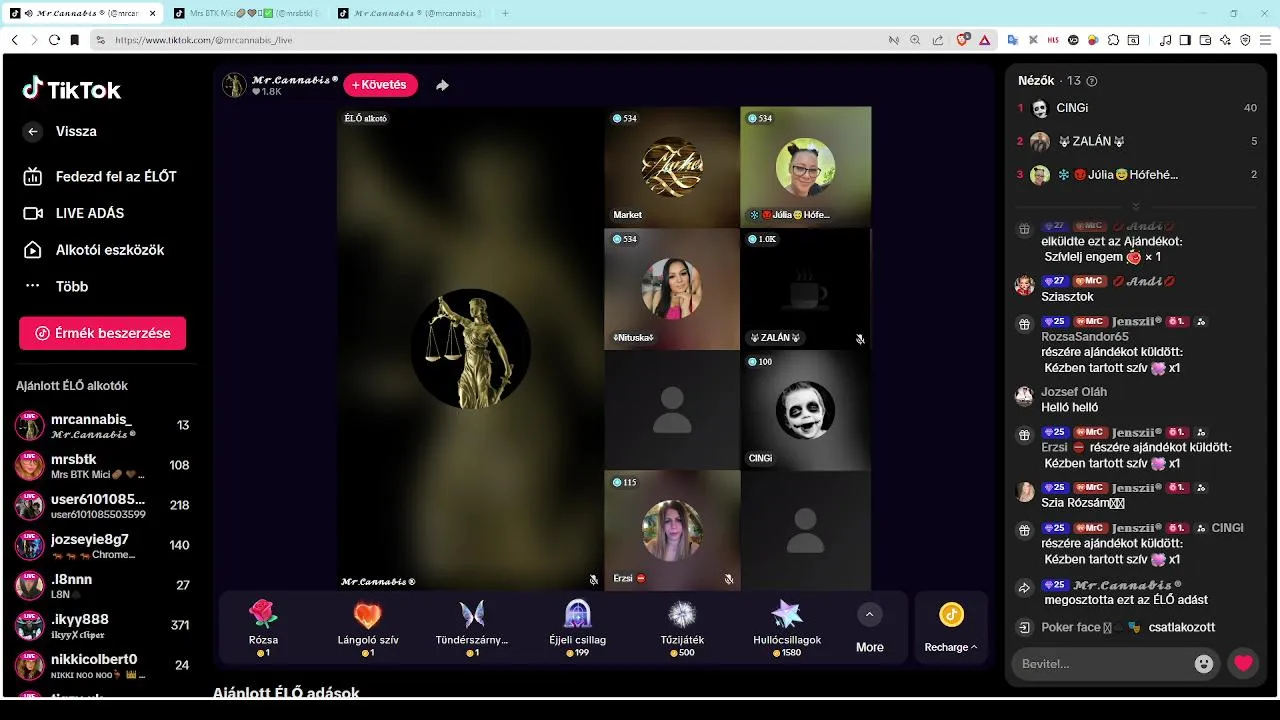This screenshot has height=720, width=1280.
Task: Open recommended live mrsbtk
Action: pyautogui.click(x=102, y=465)
